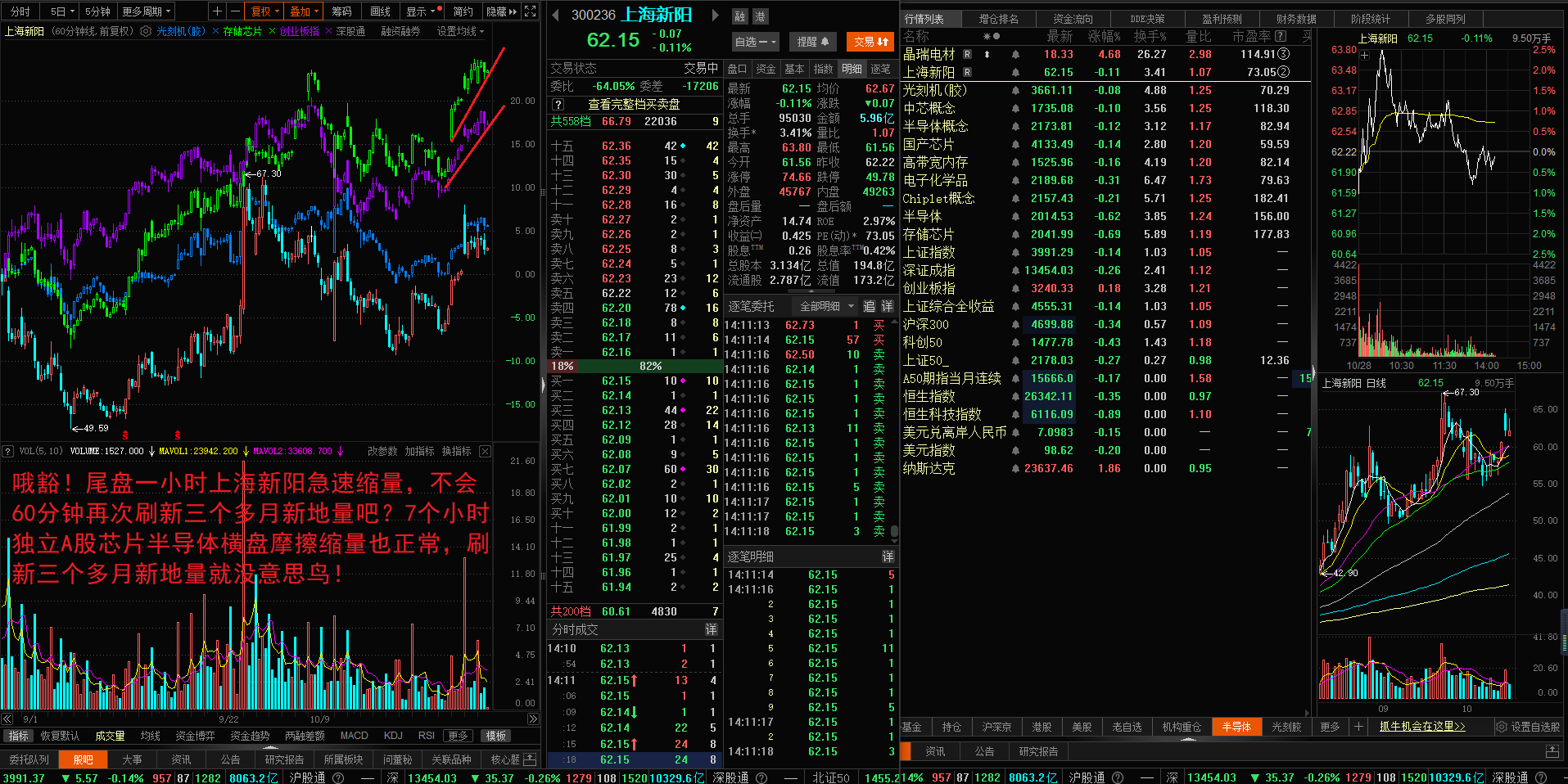
Task: Switch to 资金流向 tab
Action: point(1073,19)
